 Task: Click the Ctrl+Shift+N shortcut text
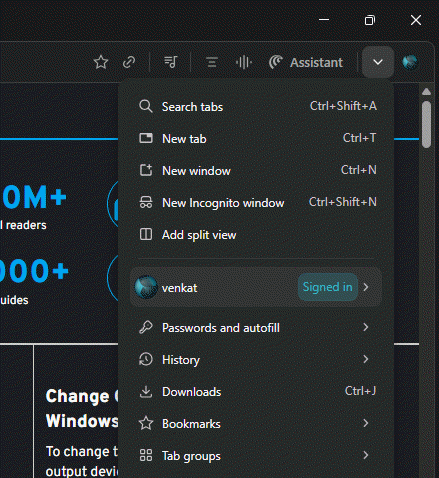point(343,202)
